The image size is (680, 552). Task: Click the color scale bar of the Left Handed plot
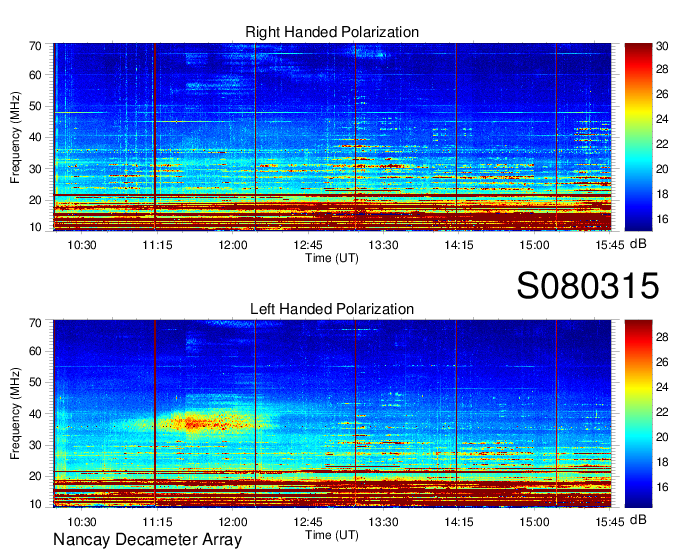coord(638,414)
